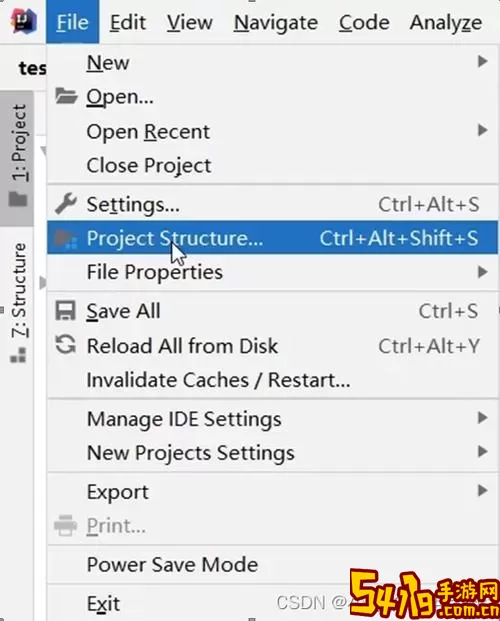Click the Project Structure icon
This screenshot has height=621, width=500.
click(x=66, y=238)
